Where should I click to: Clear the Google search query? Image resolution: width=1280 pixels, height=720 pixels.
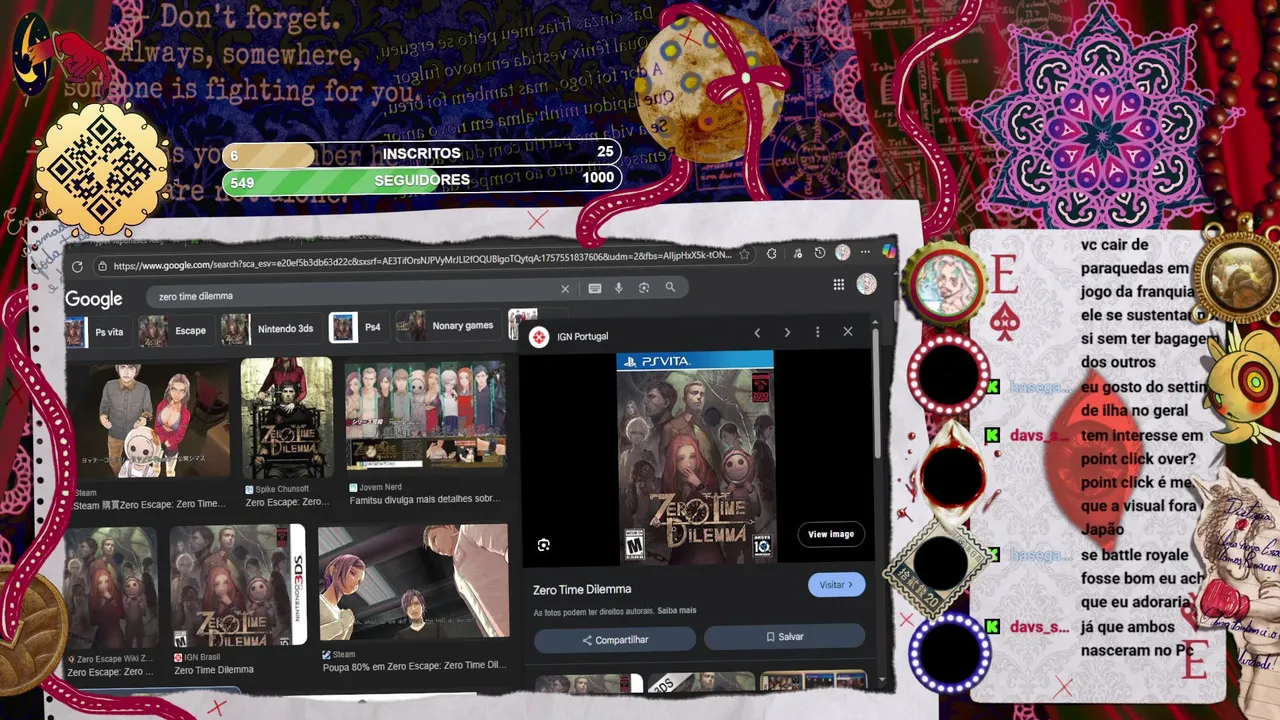[x=565, y=289]
